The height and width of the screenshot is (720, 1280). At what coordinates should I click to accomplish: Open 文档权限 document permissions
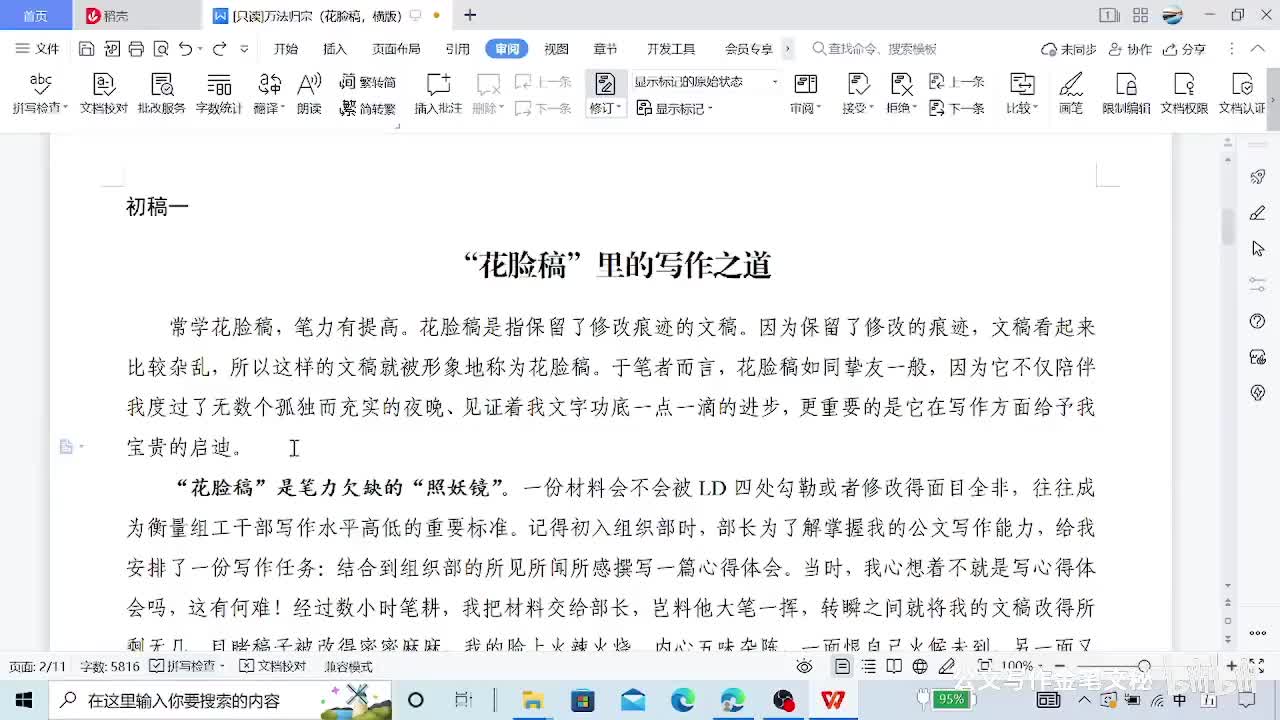click(x=1184, y=94)
